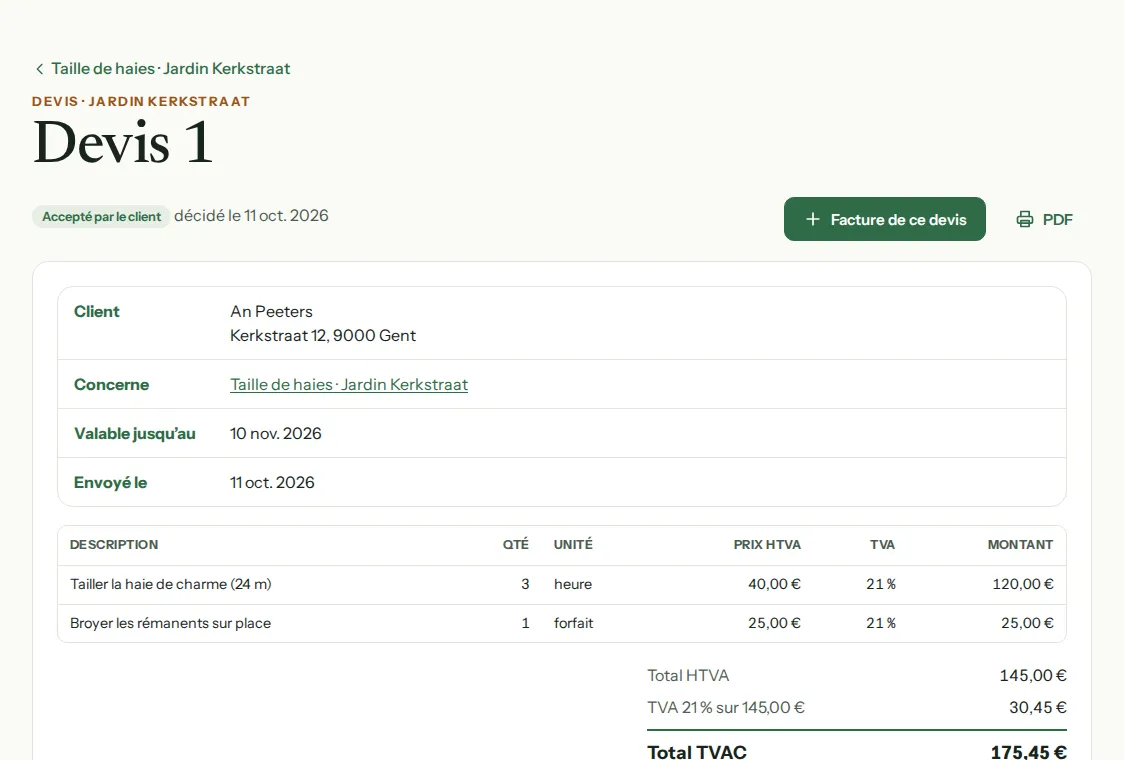This screenshot has width=1124, height=760.
Task: Click the 21 % TVA in the hedge trimming row
Action: pos(881,584)
